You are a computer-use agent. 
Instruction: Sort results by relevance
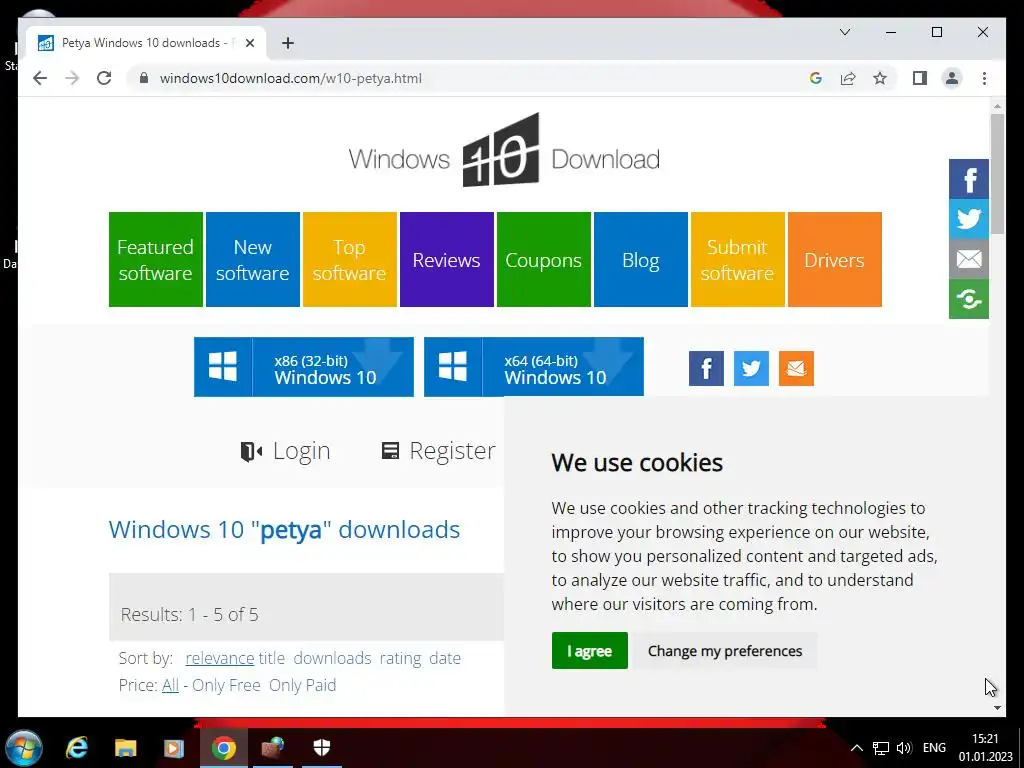pos(219,658)
